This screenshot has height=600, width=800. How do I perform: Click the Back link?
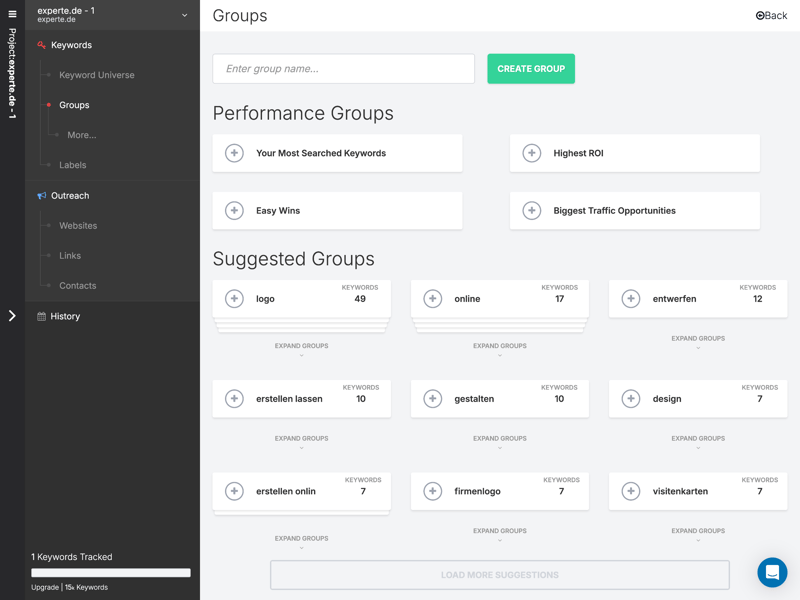(x=771, y=16)
